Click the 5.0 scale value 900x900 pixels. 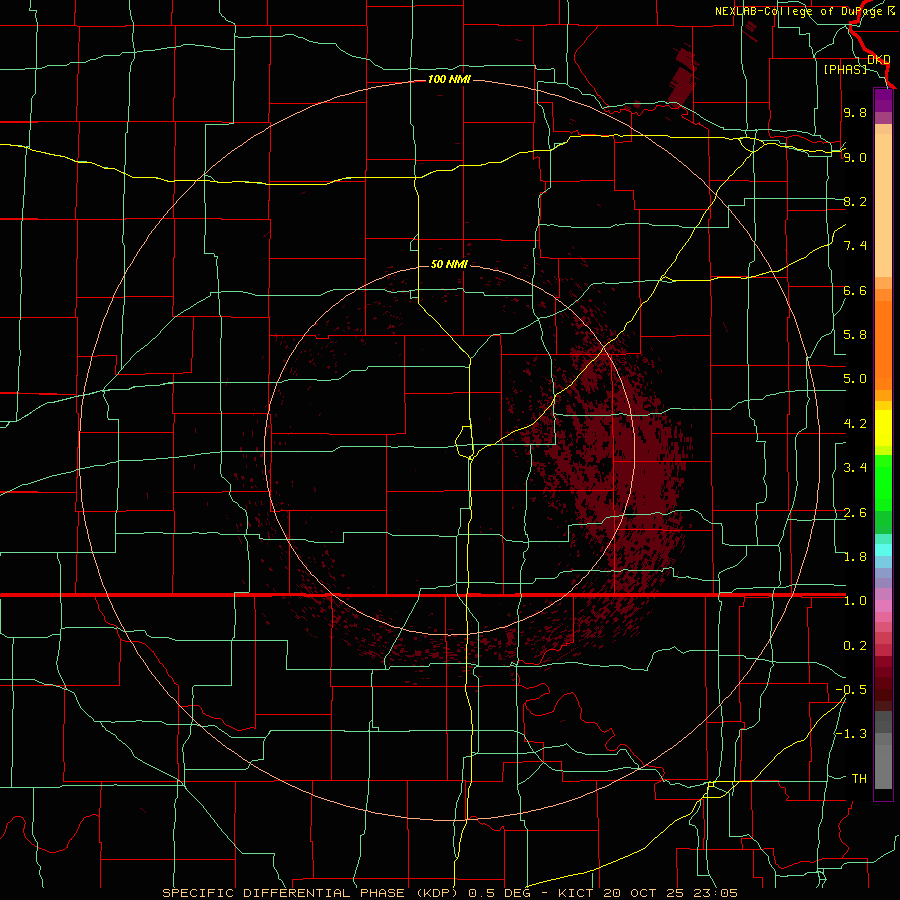855,379
